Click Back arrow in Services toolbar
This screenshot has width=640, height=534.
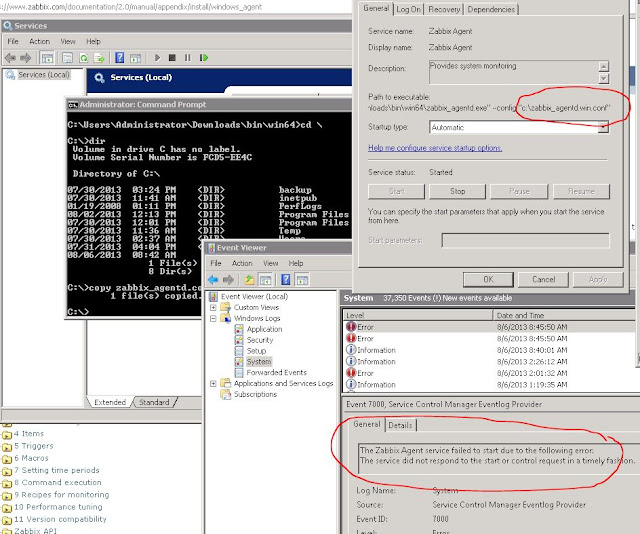pos(11,58)
